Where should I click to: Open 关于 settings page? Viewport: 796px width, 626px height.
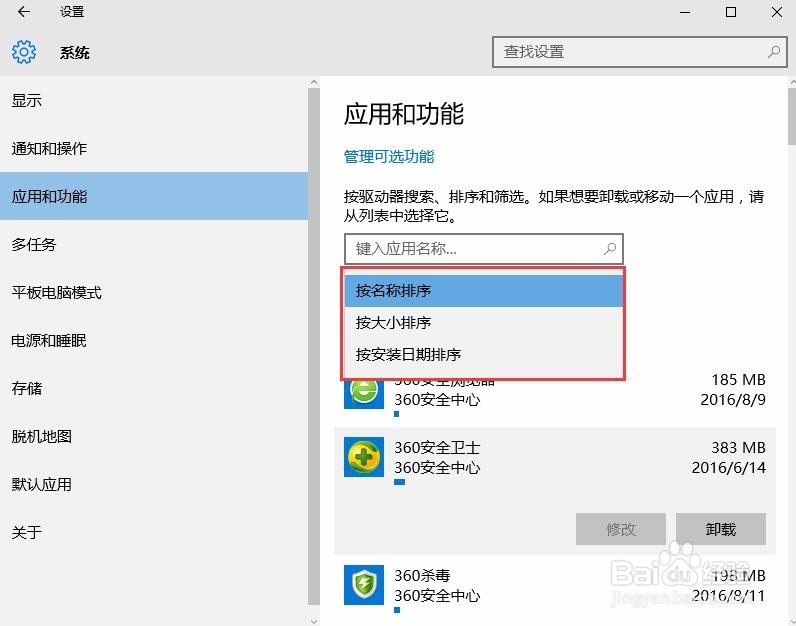tap(154, 532)
